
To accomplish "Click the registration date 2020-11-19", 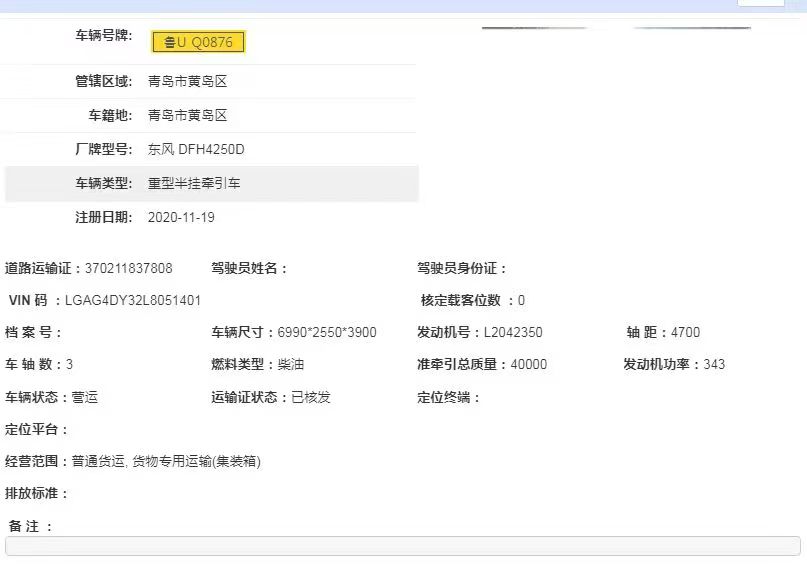I will tap(181, 217).
